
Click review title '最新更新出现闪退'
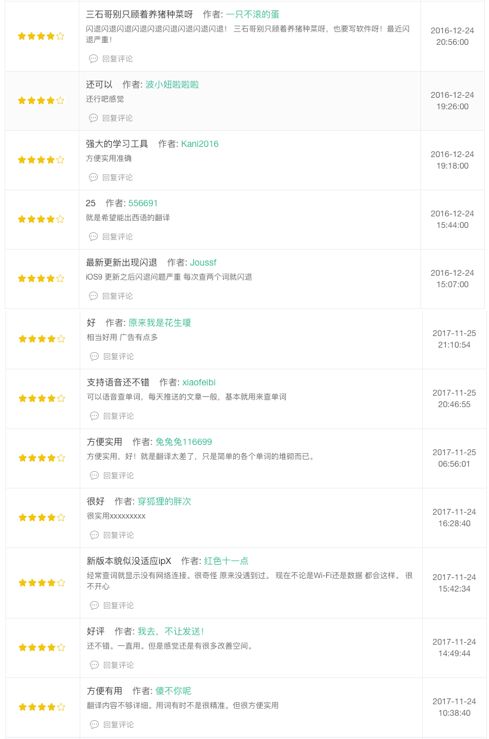[x=121, y=263]
